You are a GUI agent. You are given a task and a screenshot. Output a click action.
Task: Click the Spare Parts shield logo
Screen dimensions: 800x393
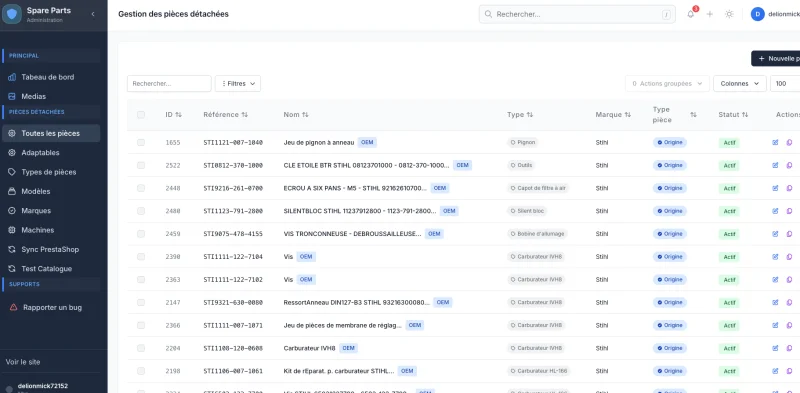(12, 14)
